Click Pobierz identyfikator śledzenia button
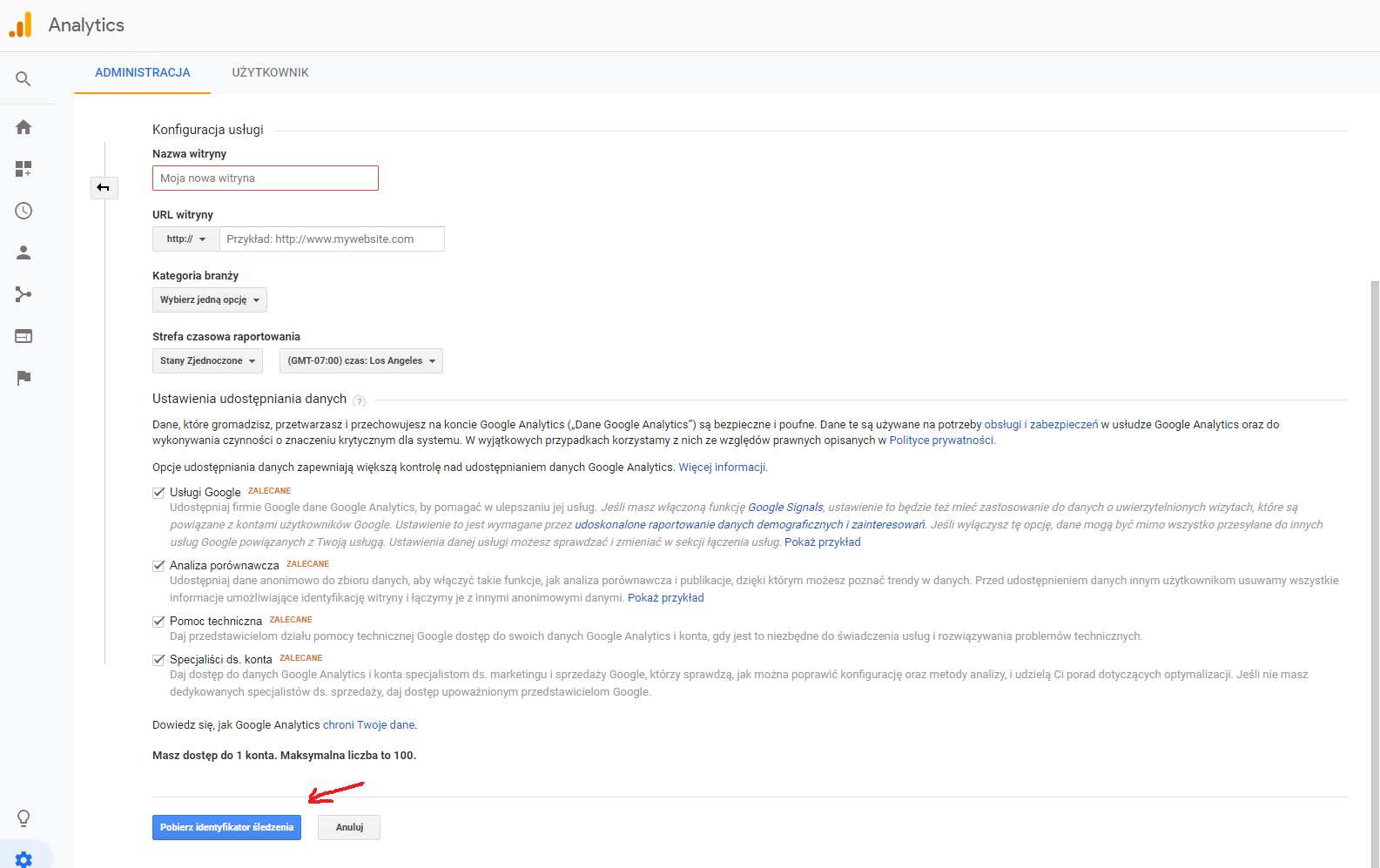This screenshot has height=868, width=1380. [x=226, y=828]
